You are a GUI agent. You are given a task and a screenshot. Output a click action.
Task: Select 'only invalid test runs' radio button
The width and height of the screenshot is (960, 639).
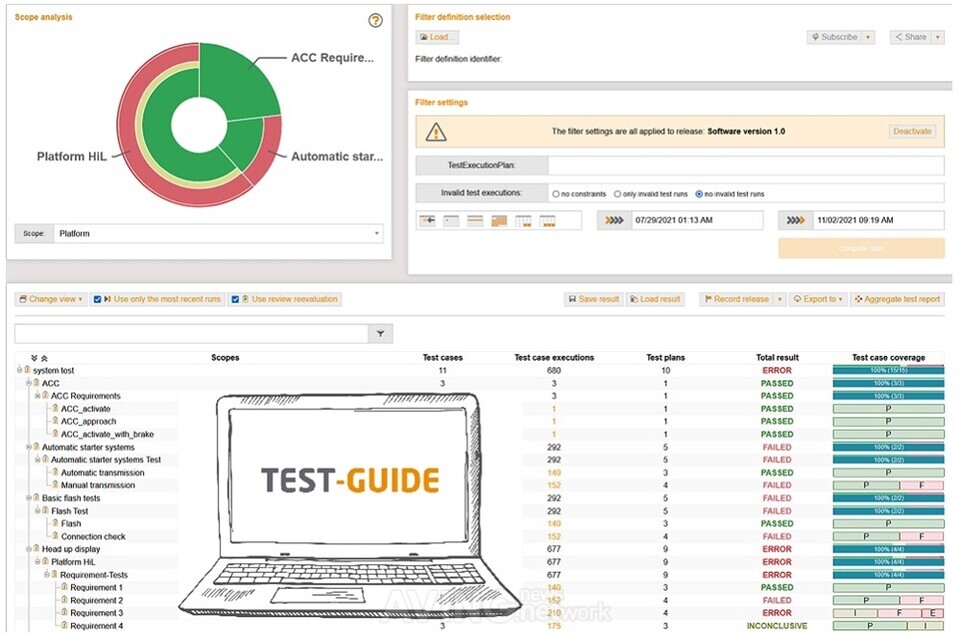[617, 194]
